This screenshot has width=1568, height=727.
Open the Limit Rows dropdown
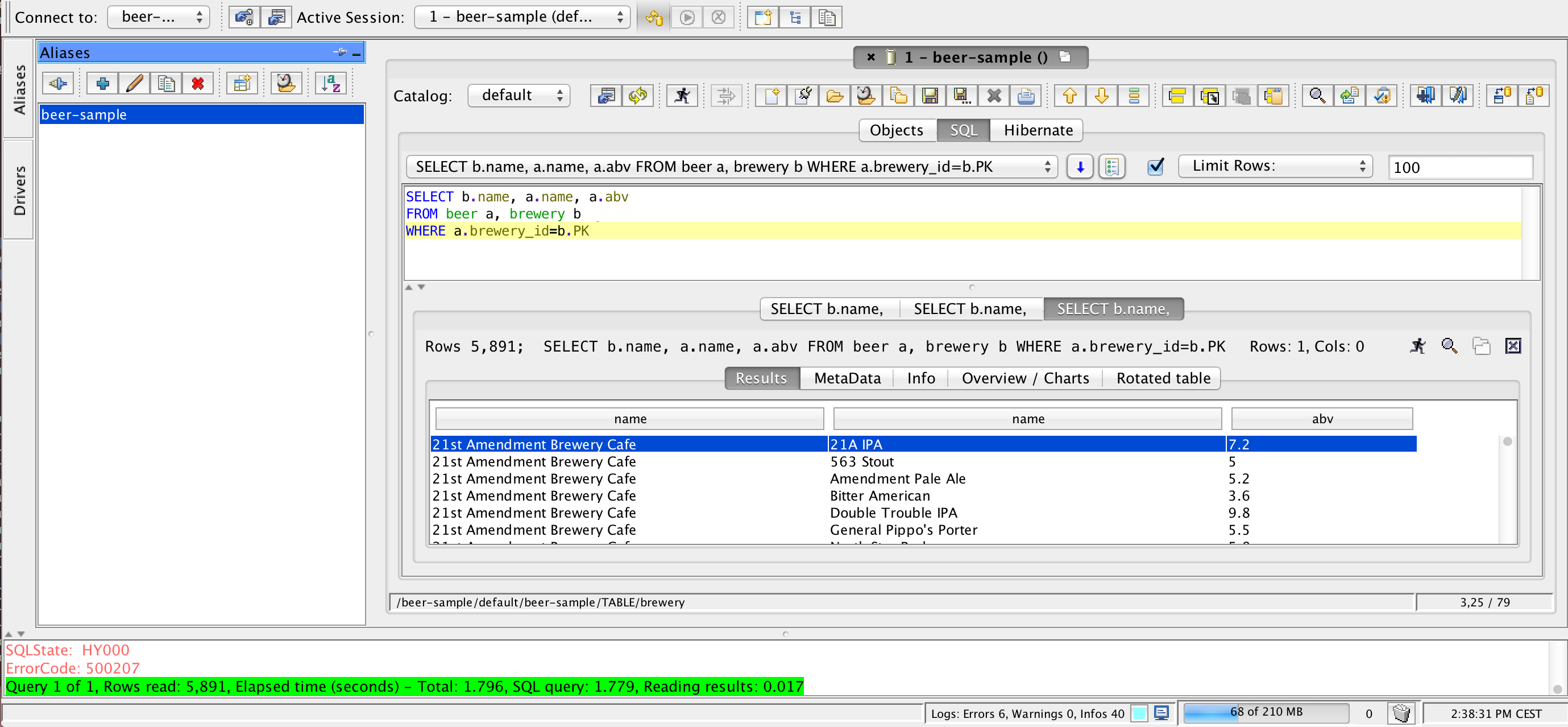1275,166
